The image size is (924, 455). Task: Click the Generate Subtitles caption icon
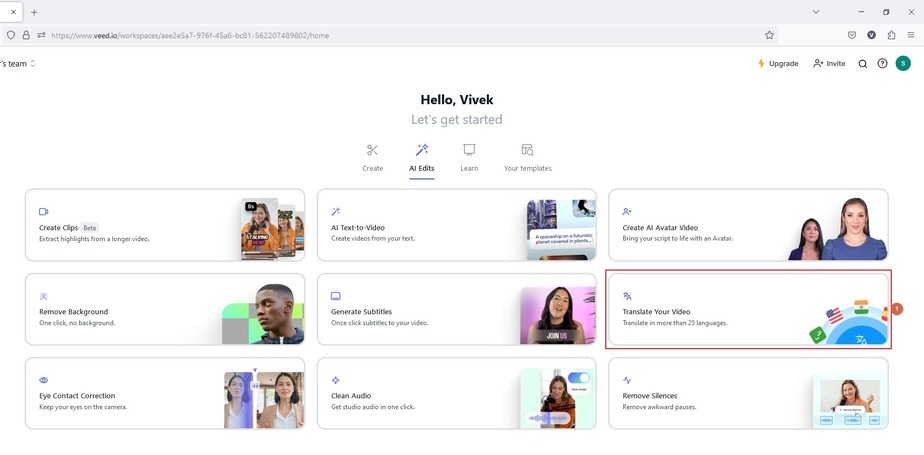pyautogui.click(x=336, y=296)
